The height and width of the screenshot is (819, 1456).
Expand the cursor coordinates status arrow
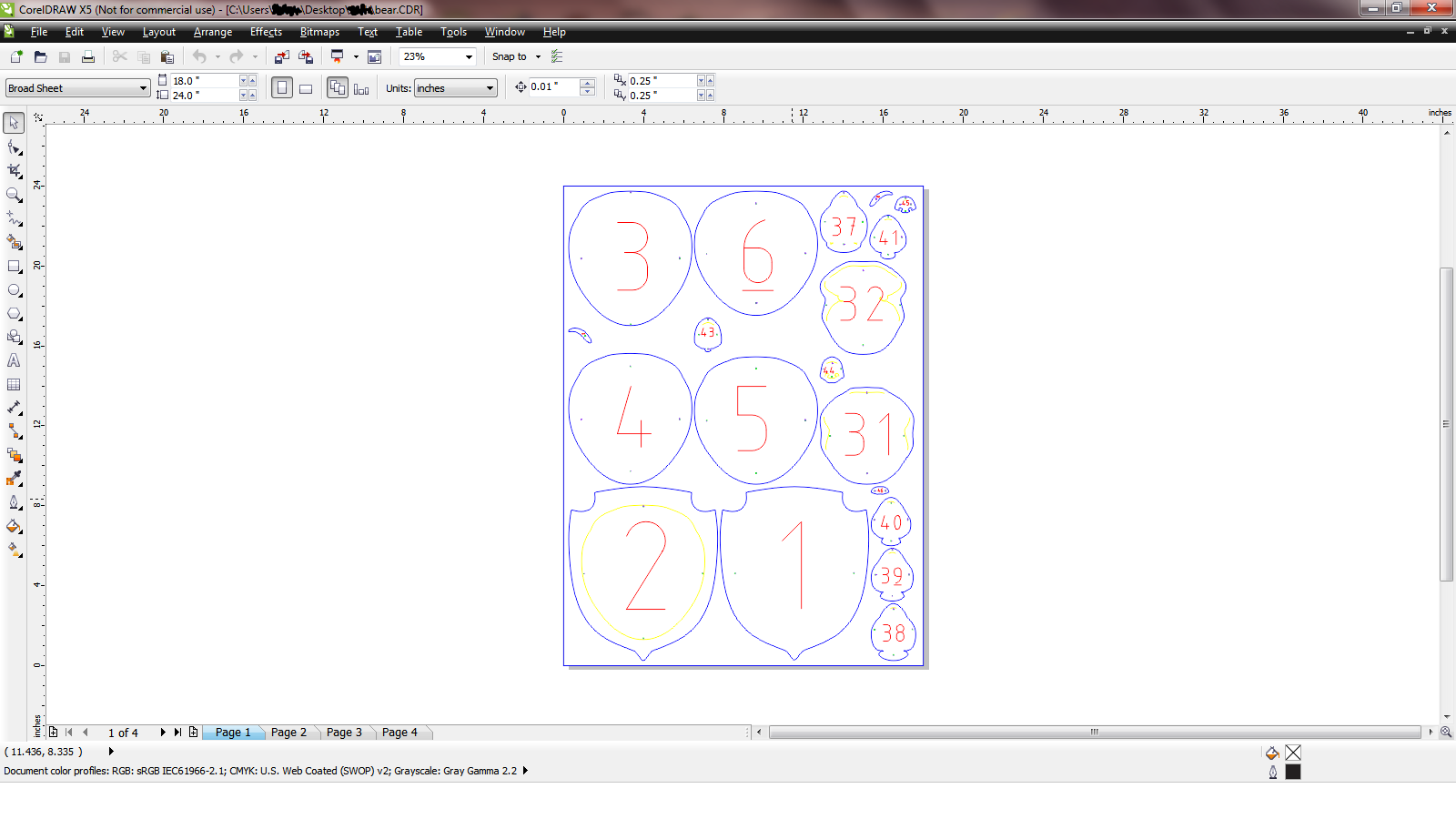coord(111,752)
